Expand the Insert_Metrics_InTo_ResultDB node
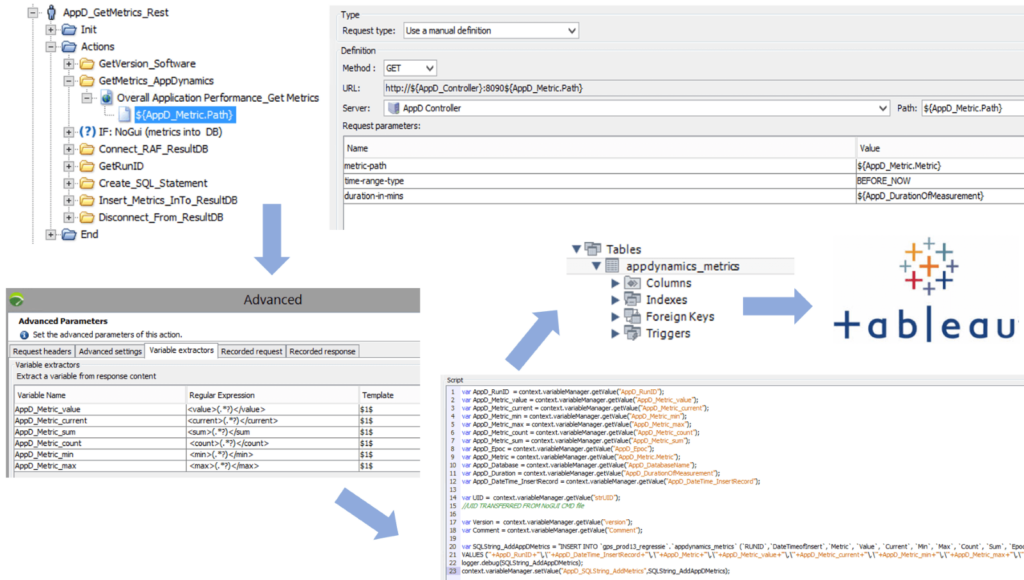 pyautogui.click(x=69, y=200)
